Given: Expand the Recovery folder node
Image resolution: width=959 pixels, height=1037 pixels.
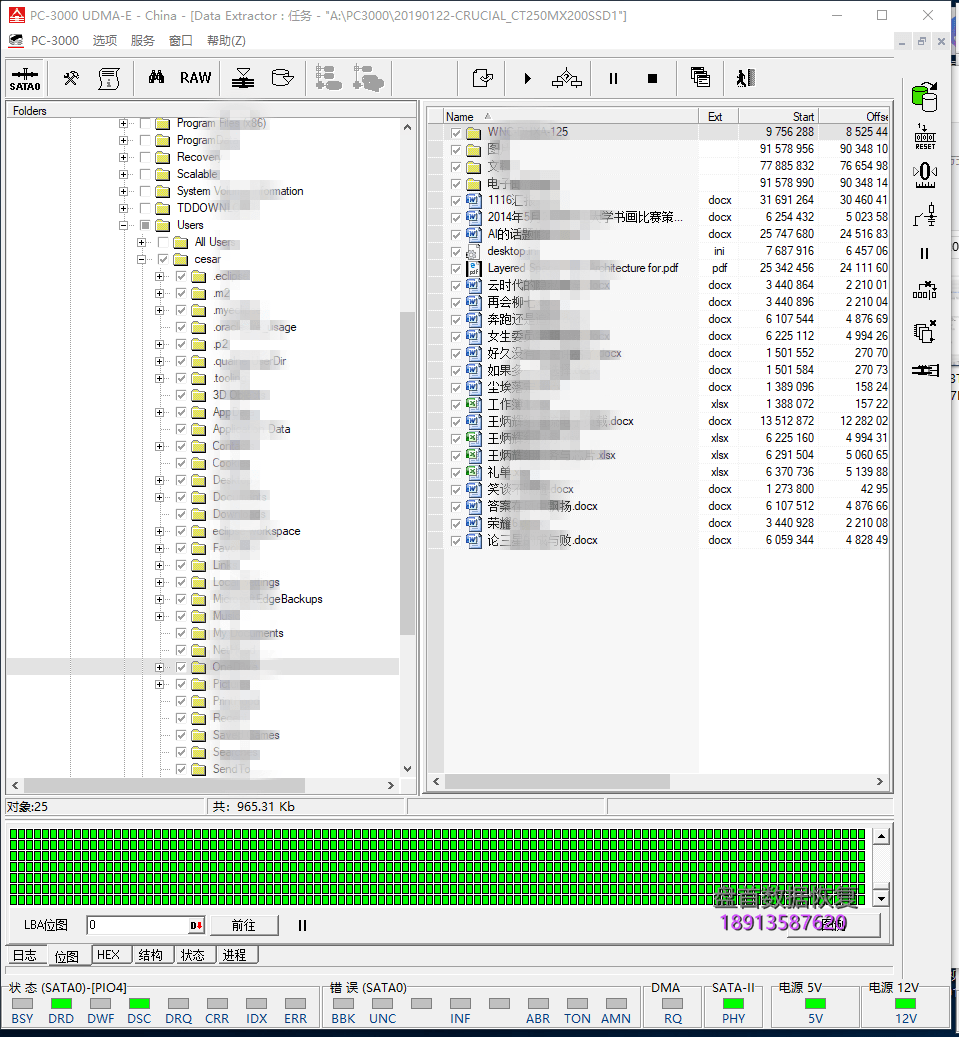Looking at the screenshot, I should [x=123, y=157].
